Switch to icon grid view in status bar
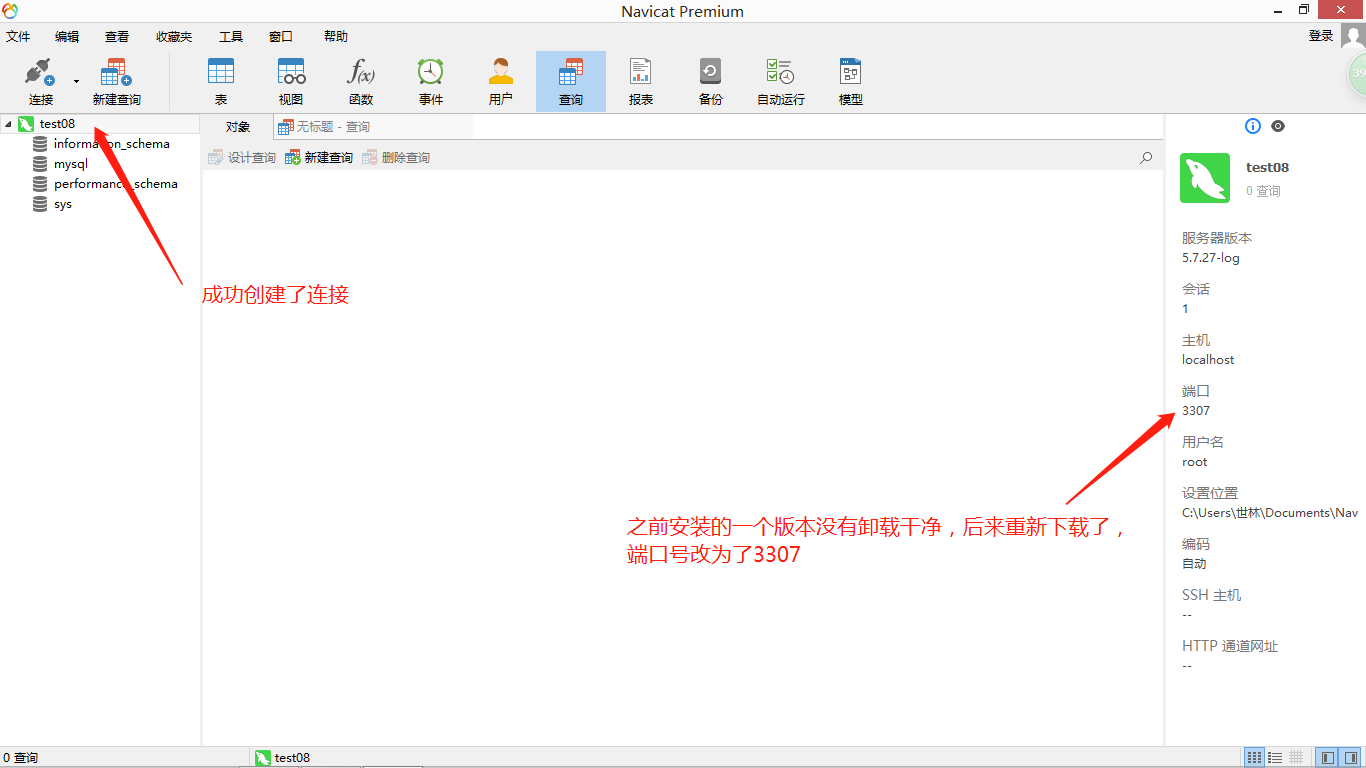 click(1254, 758)
